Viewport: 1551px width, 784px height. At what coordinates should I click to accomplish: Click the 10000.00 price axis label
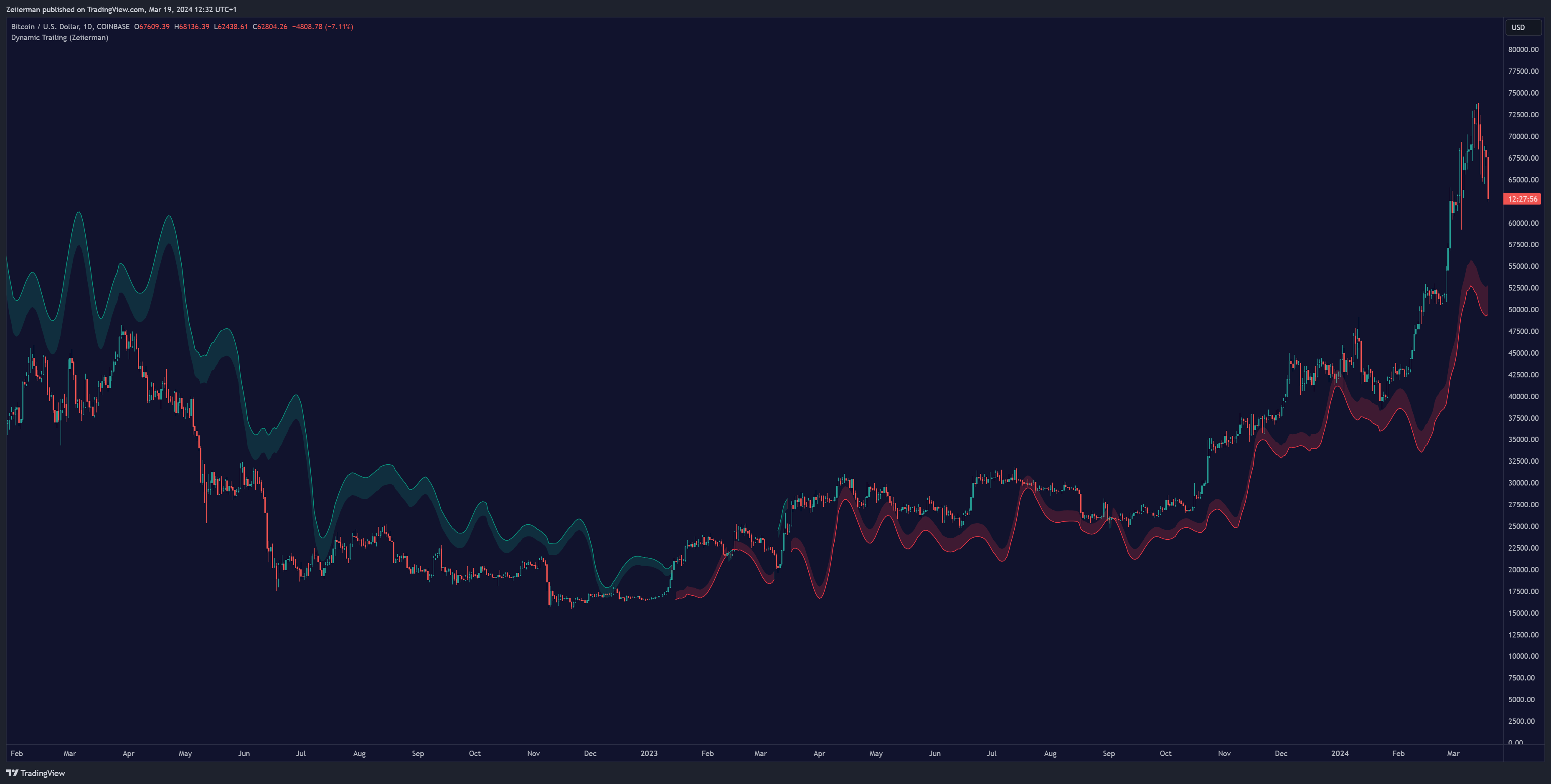pyautogui.click(x=1523, y=656)
